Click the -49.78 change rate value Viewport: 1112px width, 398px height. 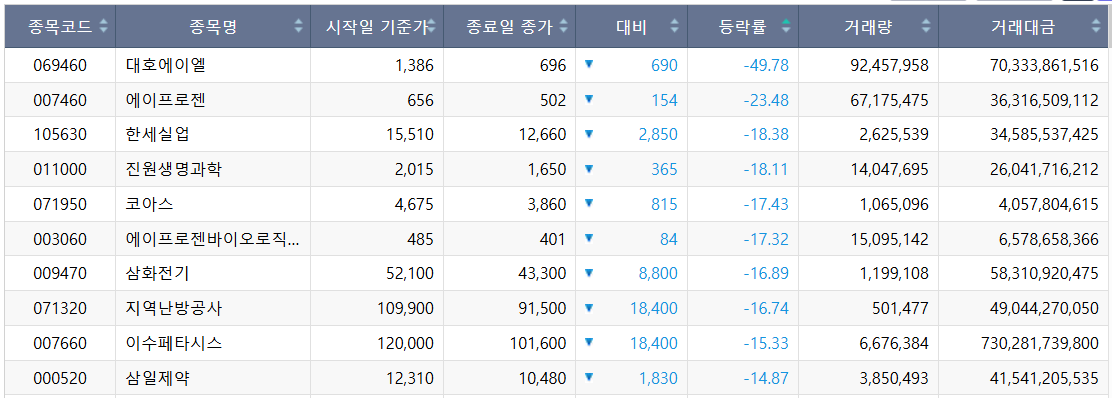tap(766, 66)
